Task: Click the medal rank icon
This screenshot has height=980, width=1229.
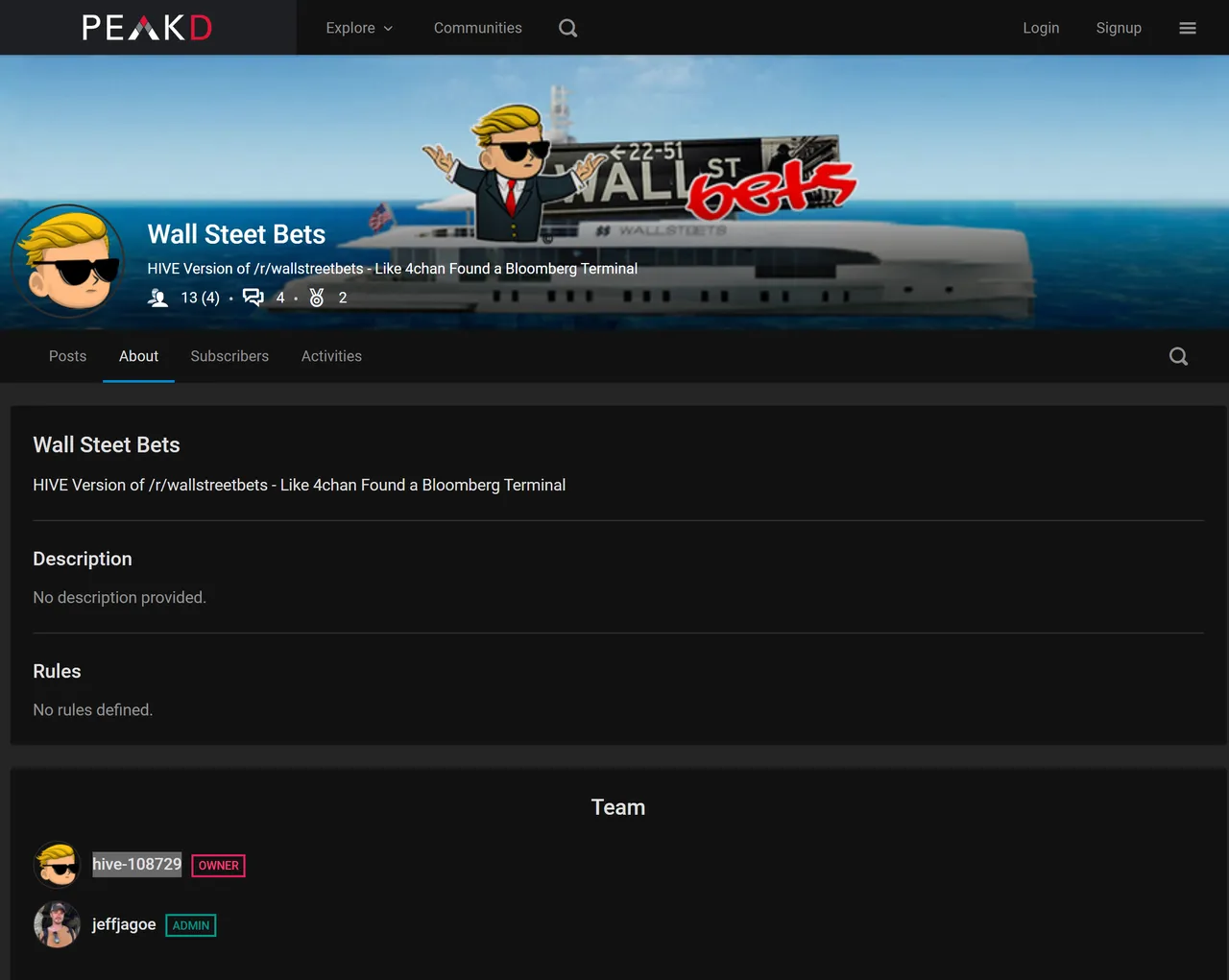Action: click(x=317, y=298)
